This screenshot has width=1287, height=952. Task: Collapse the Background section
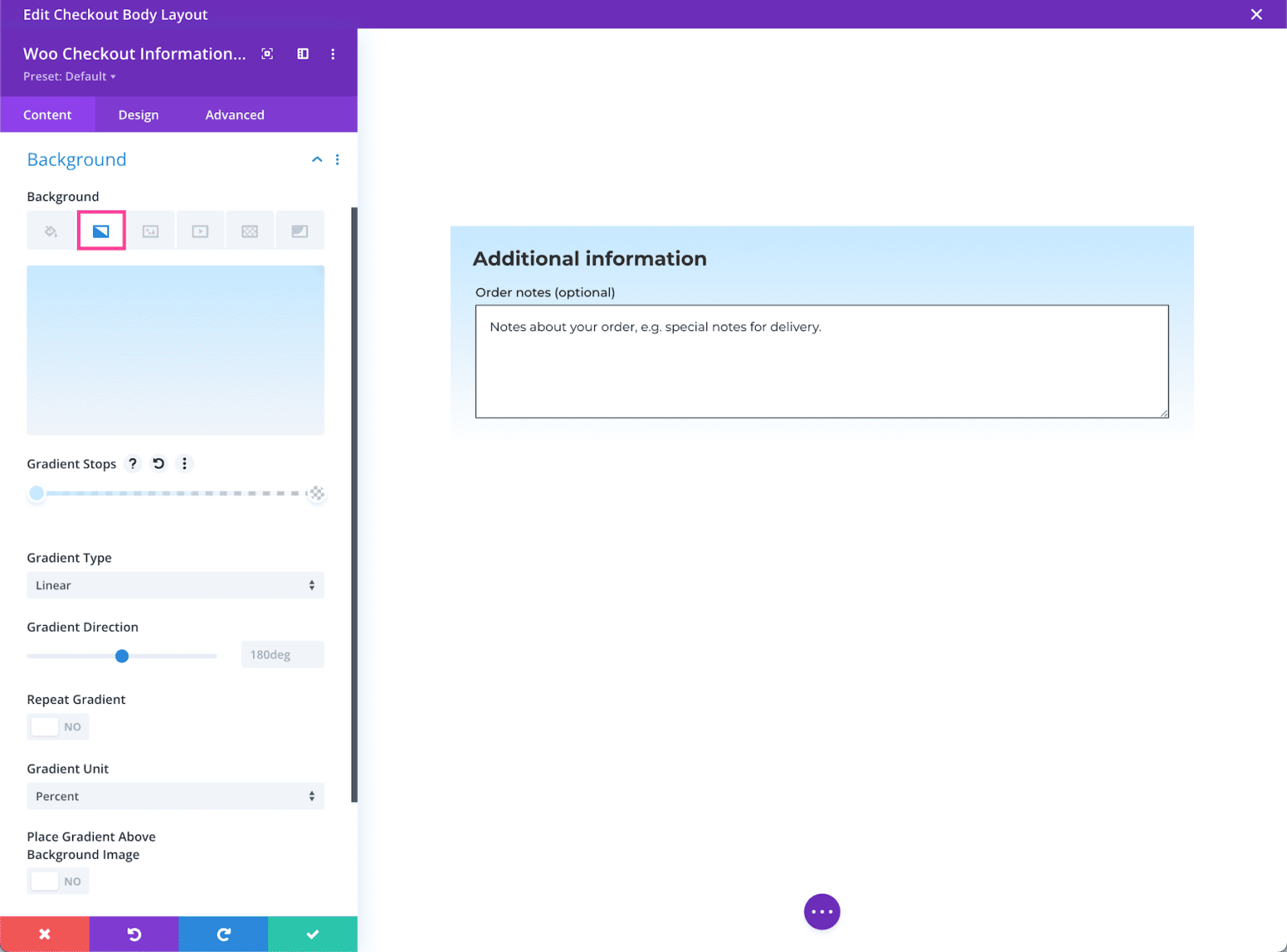pyautogui.click(x=317, y=159)
